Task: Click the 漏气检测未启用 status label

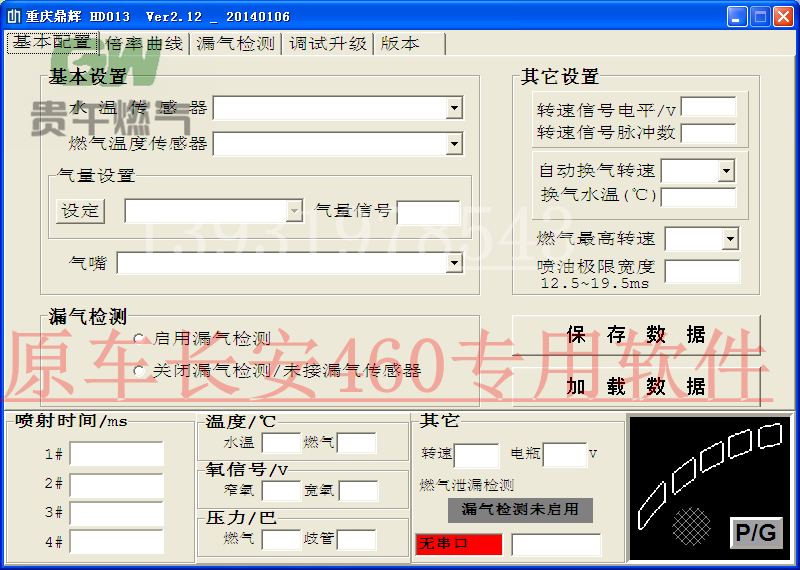Action: (x=520, y=510)
